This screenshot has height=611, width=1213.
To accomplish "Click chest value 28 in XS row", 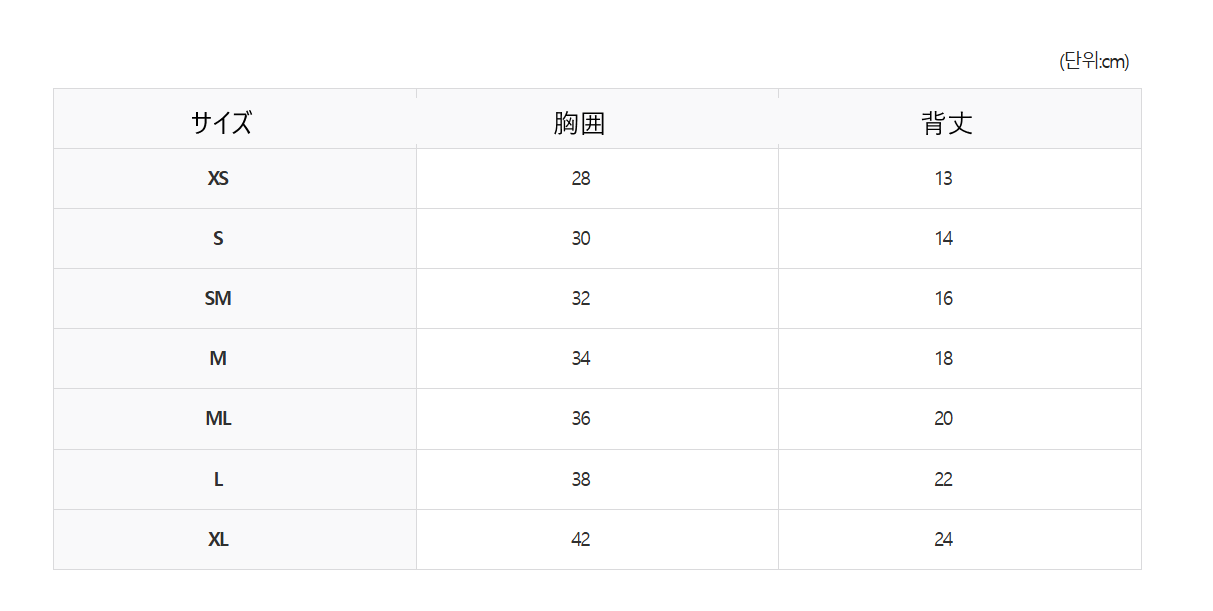I will click(x=581, y=179).
